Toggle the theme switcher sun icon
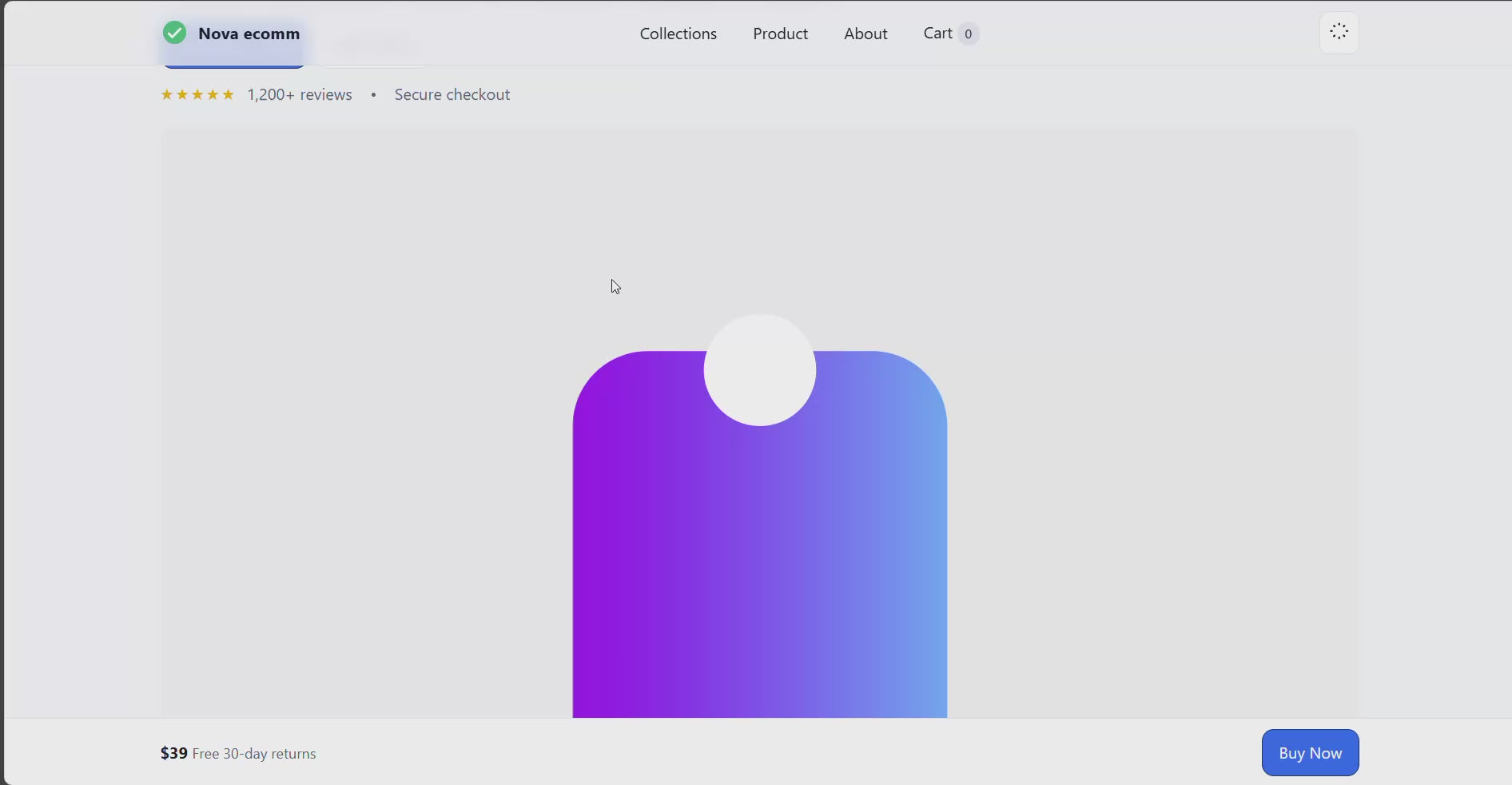The width and height of the screenshot is (1512, 785). pyautogui.click(x=1339, y=33)
